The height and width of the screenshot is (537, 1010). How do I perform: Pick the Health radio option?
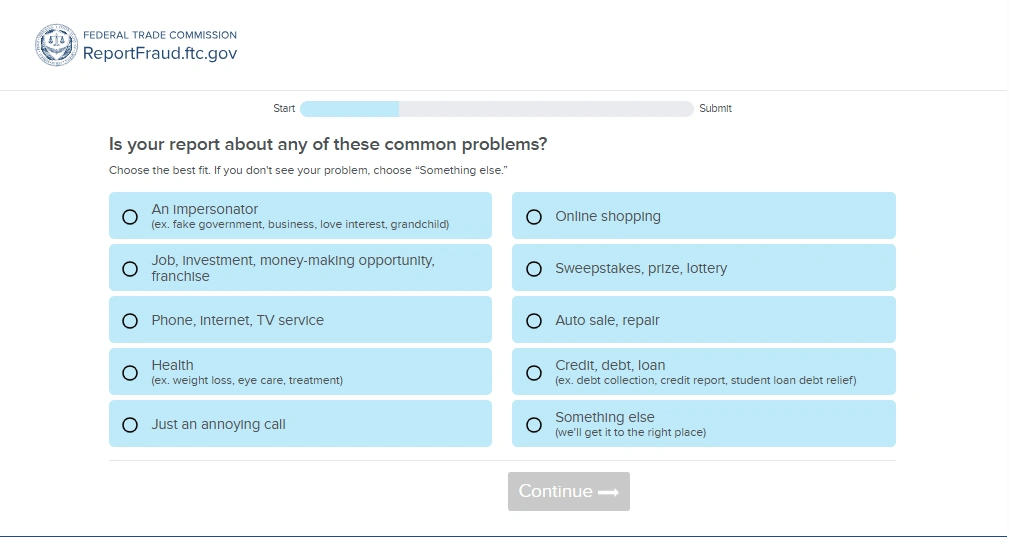point(130,373)
